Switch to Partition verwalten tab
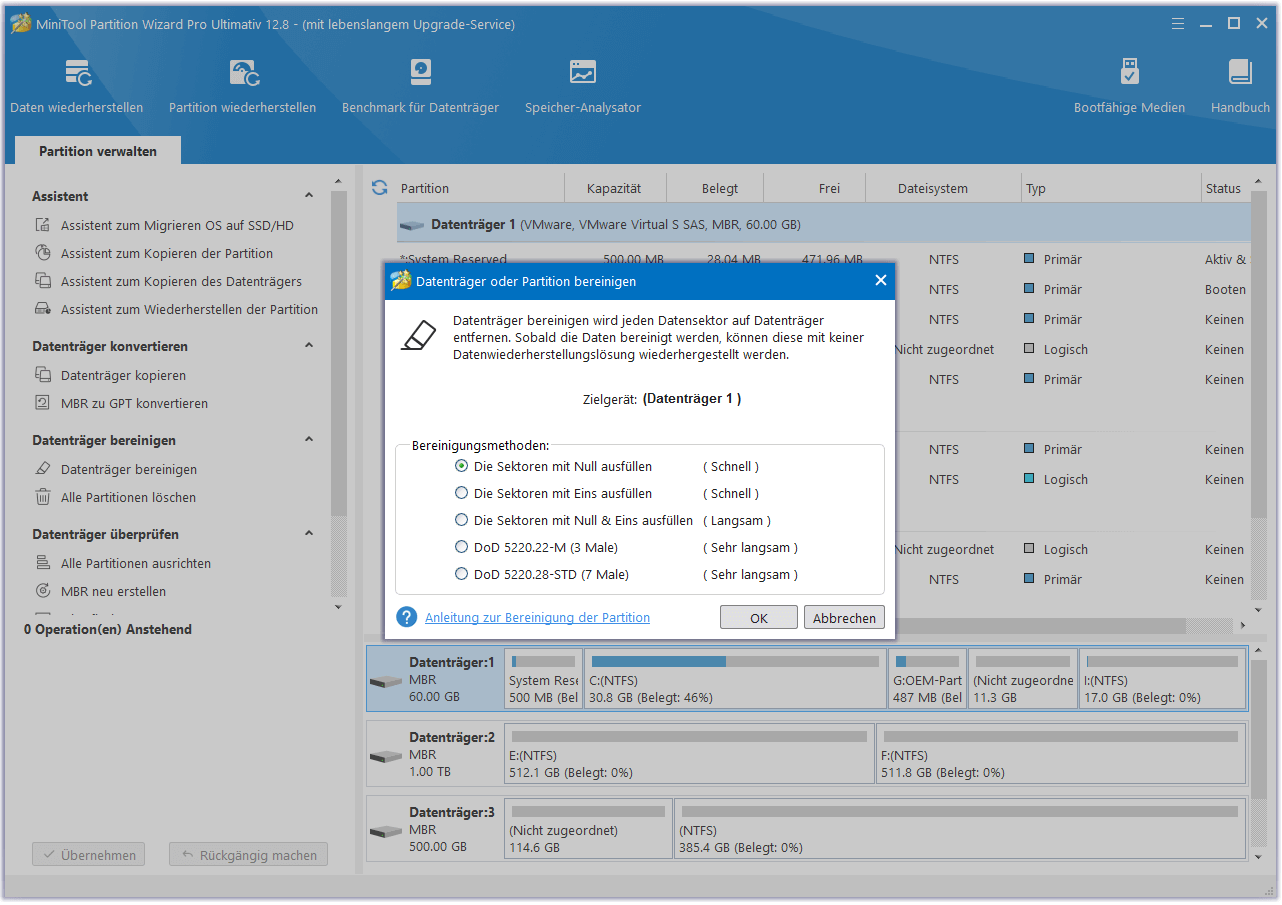The height and width of the screenshot is (905, 1282). 98,151
